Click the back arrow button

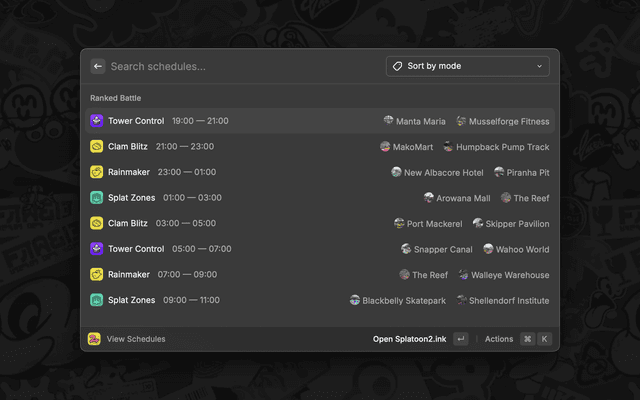(98, 67)
